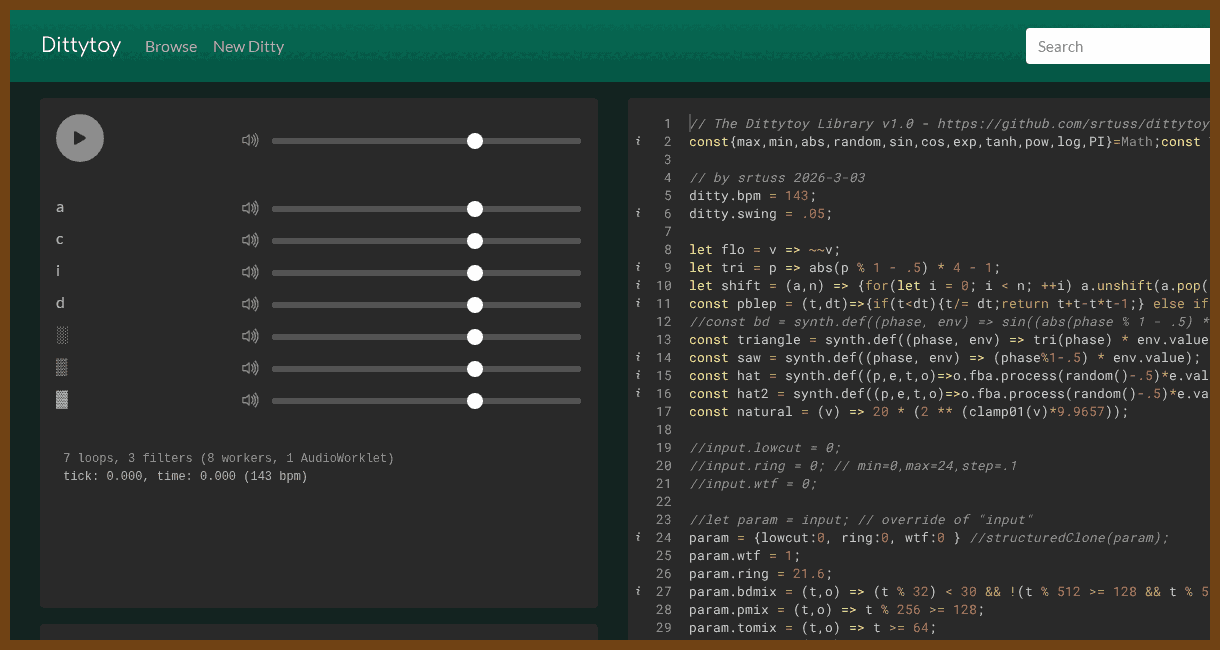Viewport: 1220px width, 650px height.
Task: Adjust the dark-shaded loop volume slider
Action: click(426, 401)
